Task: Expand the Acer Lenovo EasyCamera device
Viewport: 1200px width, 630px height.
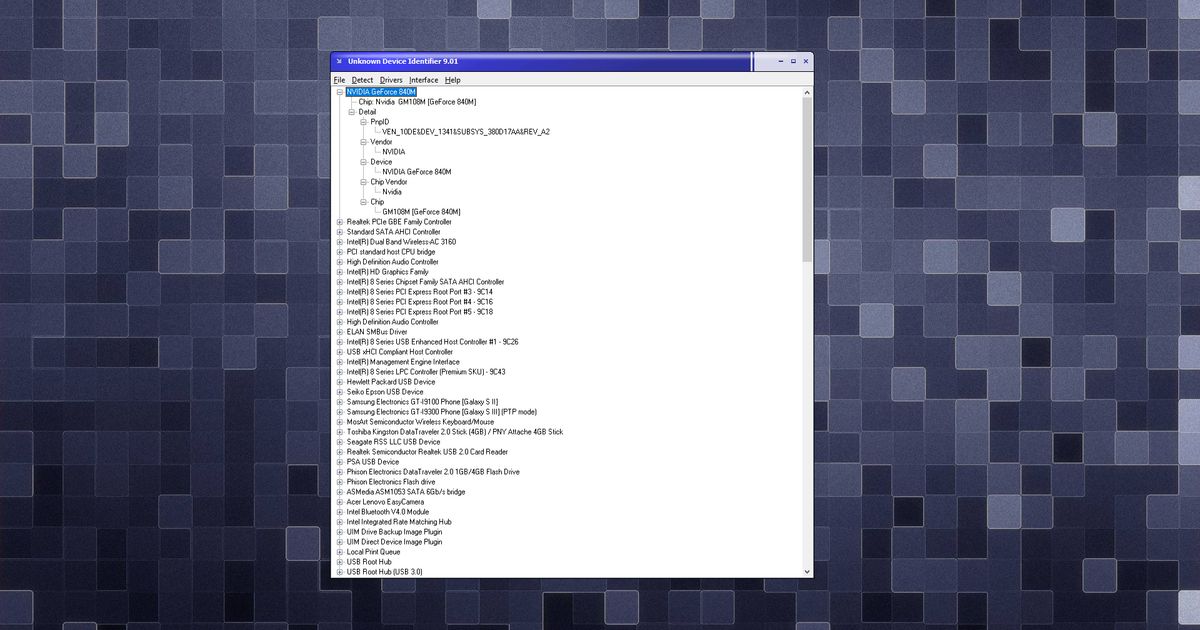Action: 341,501
